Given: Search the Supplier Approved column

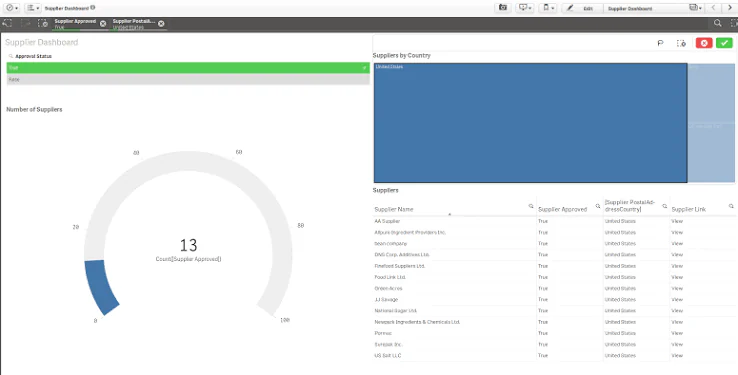Looking at the screenshot, I should click(598, 206).
